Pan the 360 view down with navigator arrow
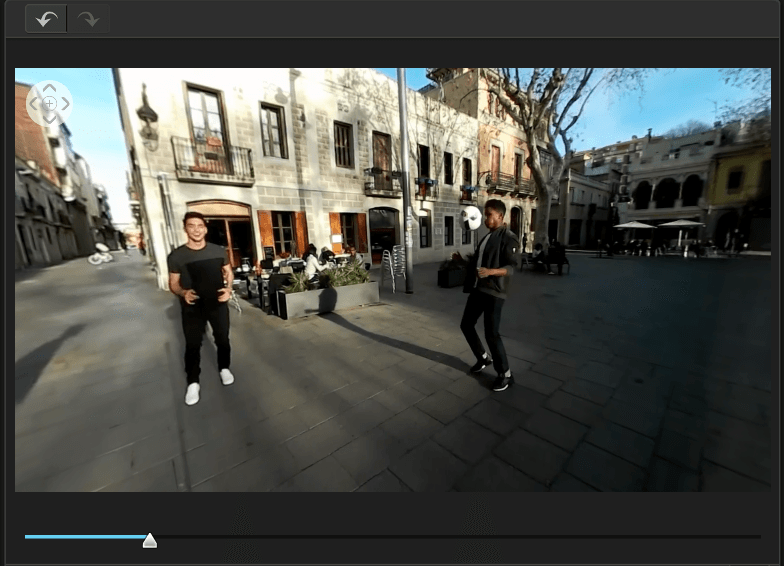Screen dimensions: 784x566 [49, 119]
